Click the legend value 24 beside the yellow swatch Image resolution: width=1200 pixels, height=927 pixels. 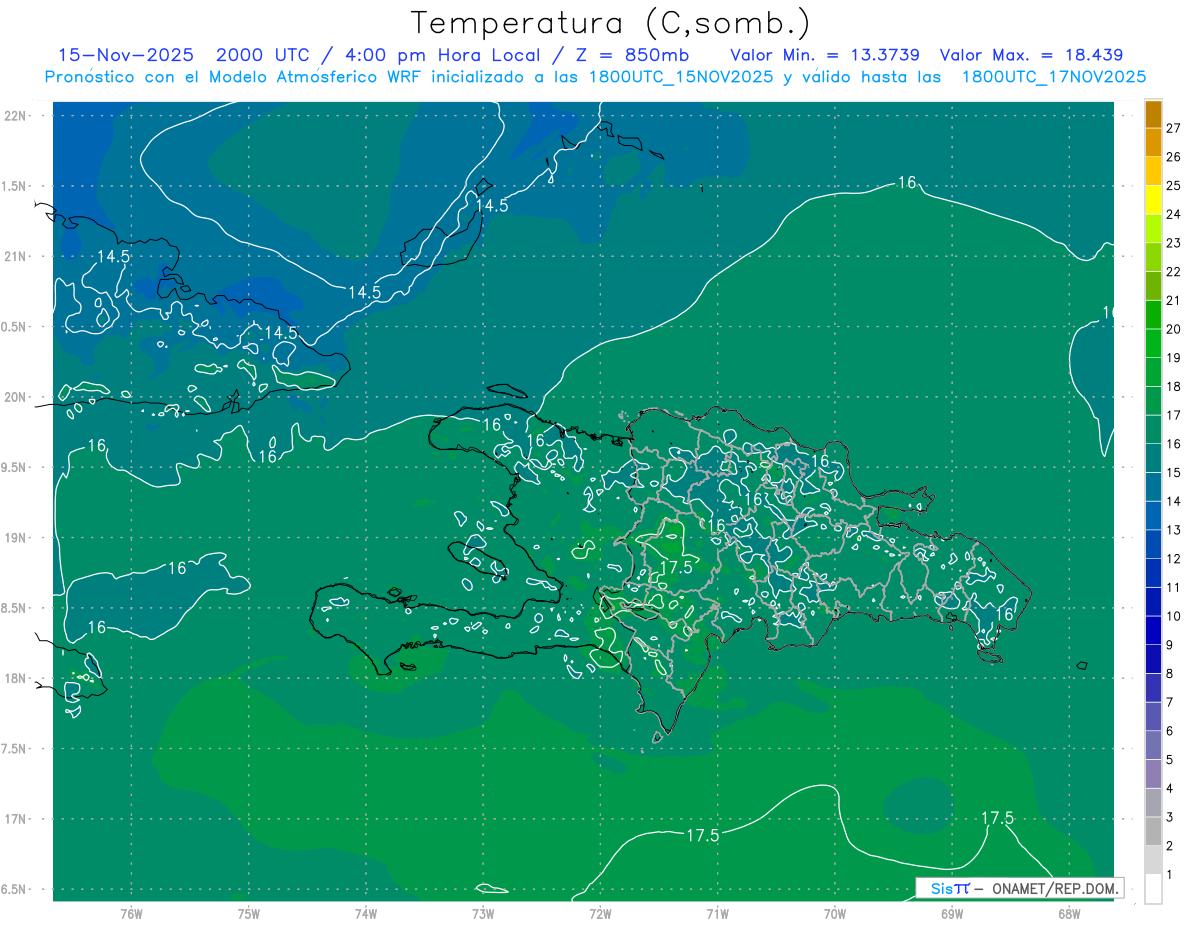click(1174, 214)
